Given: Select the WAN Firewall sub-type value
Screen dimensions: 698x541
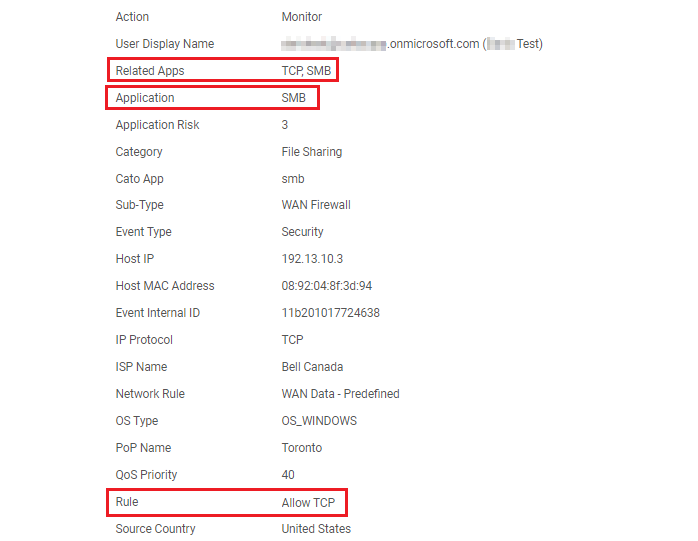Looking at the screenshot, I should pos(316,205).
